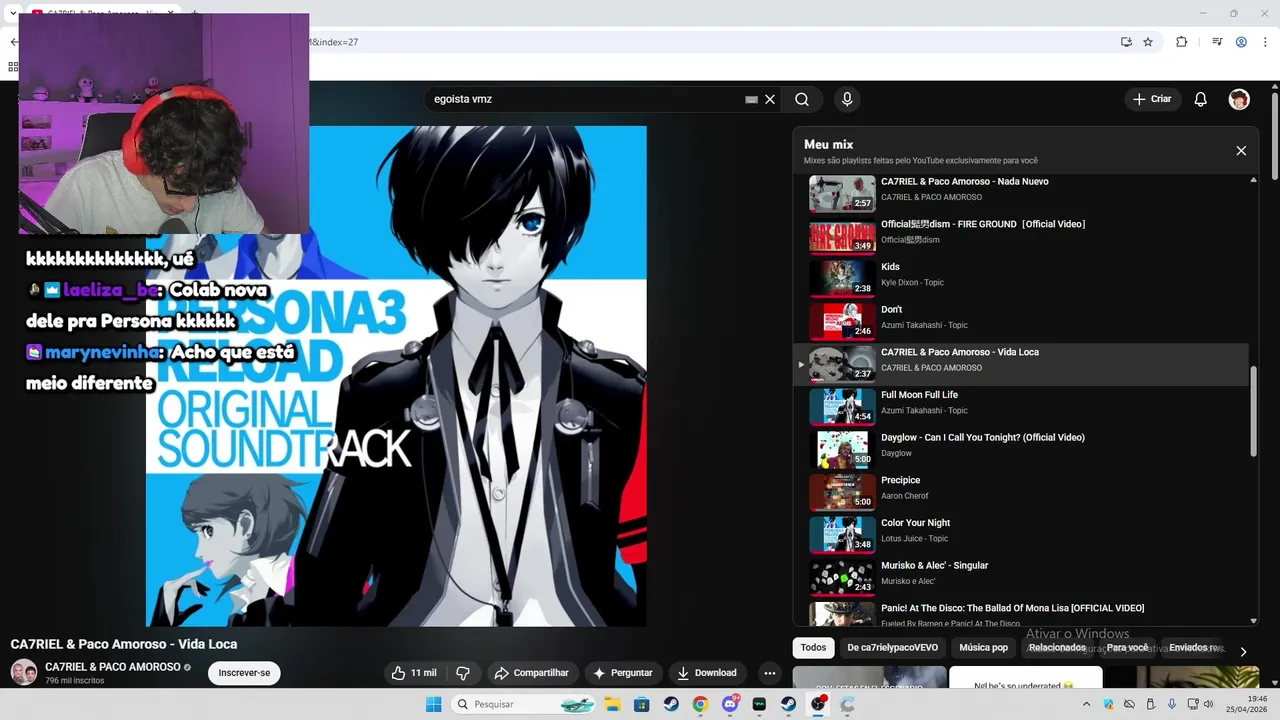Select the De ca7rielypacoVEVO chip
This screenshot has height=720, width=1280.
coord(892,648)
